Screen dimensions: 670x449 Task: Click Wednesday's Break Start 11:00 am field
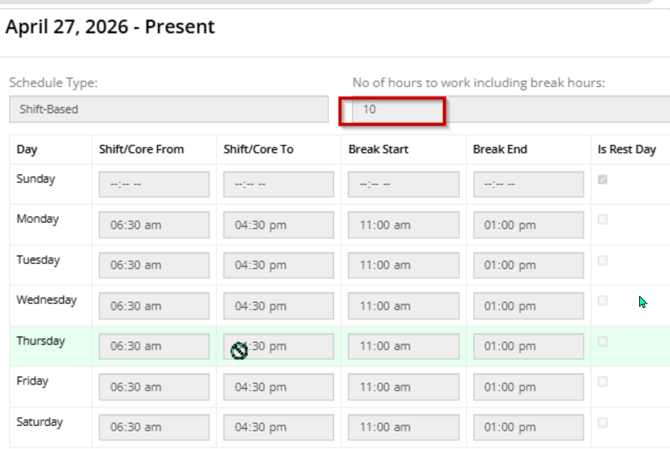(x=403, y=306)
